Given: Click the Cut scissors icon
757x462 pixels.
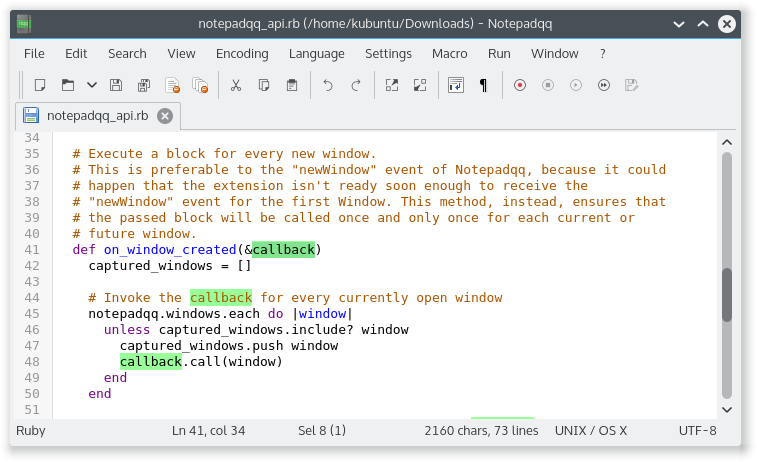Looking at the screenshot, I should 236,86.
